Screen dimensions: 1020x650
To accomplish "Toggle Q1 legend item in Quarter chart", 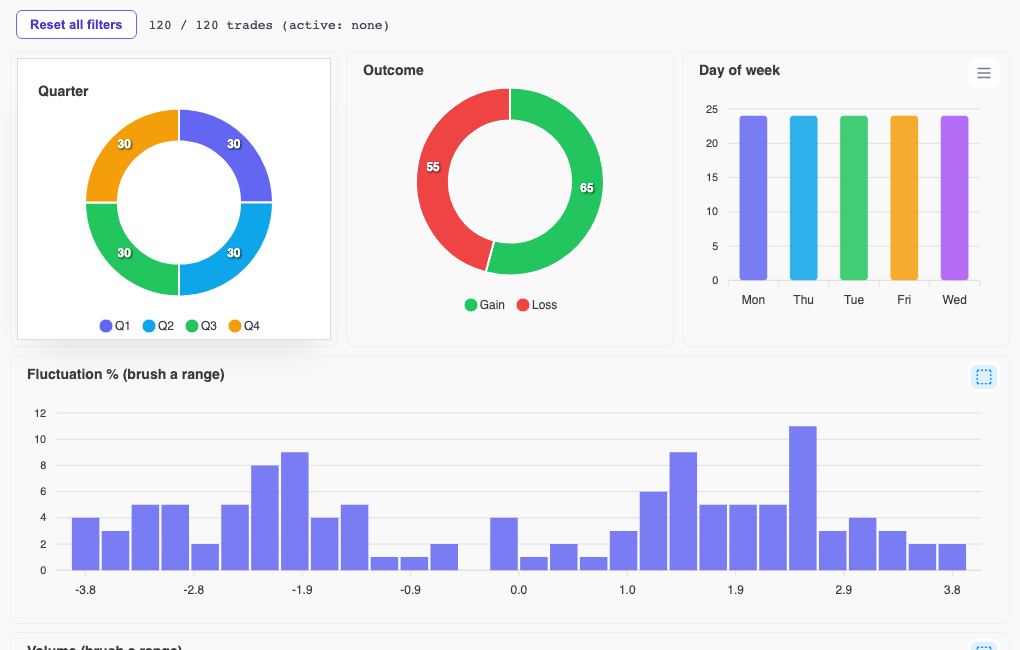I will point(115,326).
